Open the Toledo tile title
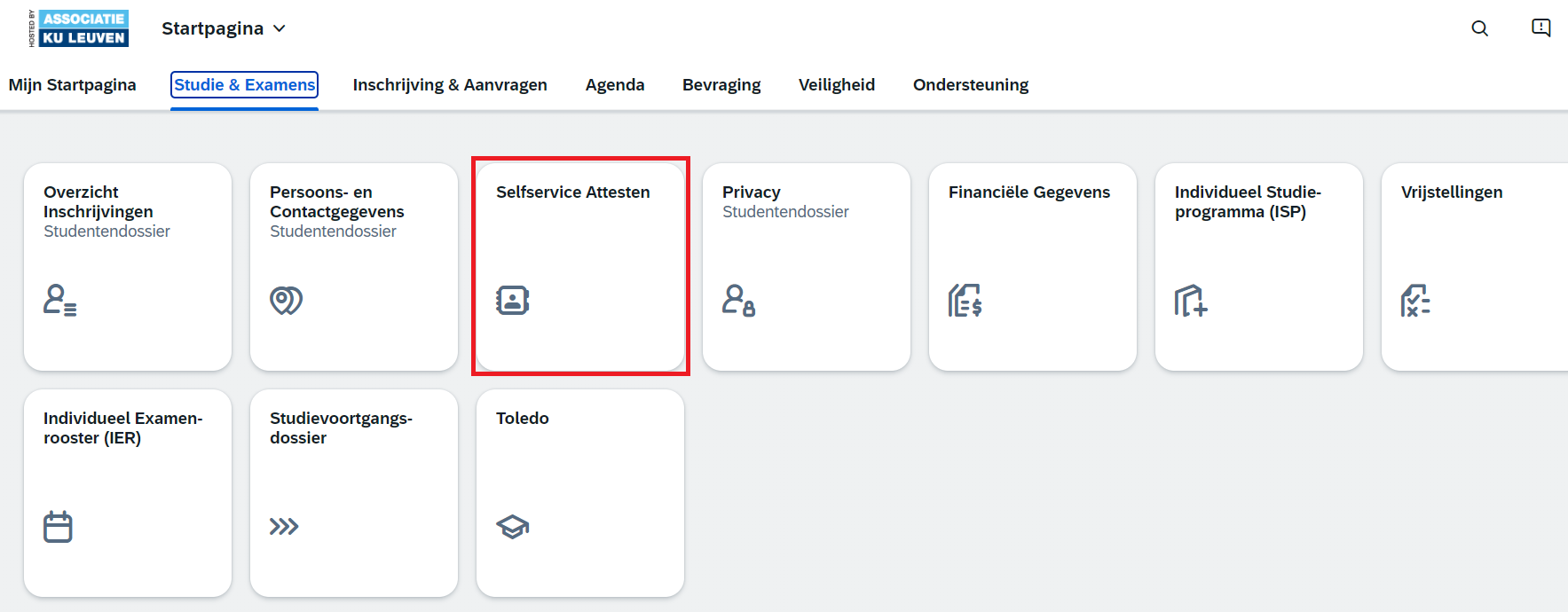 (523, 419)
